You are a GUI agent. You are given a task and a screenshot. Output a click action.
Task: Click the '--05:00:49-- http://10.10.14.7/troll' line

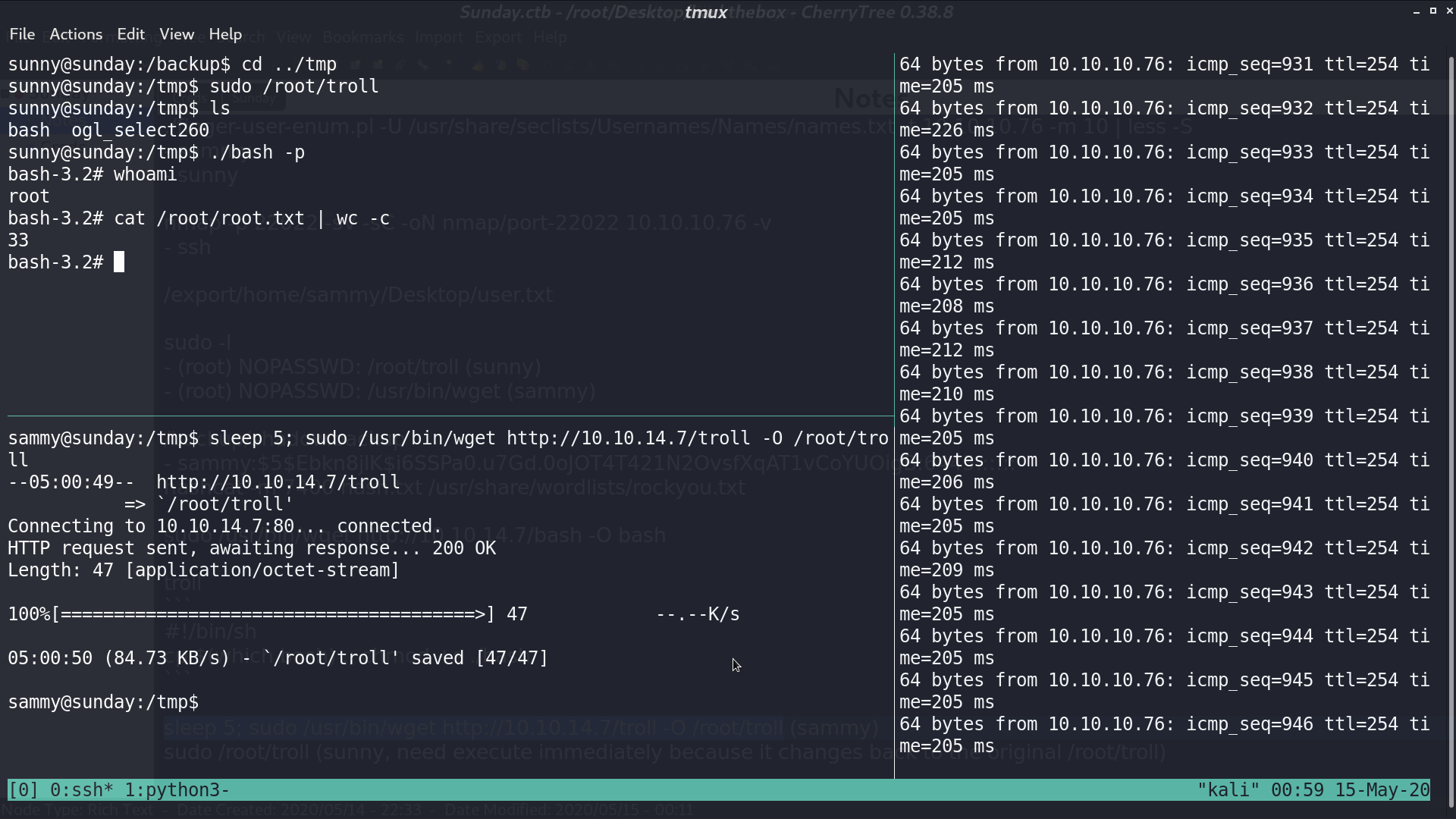pyautogui.click(x=204, y=482)
